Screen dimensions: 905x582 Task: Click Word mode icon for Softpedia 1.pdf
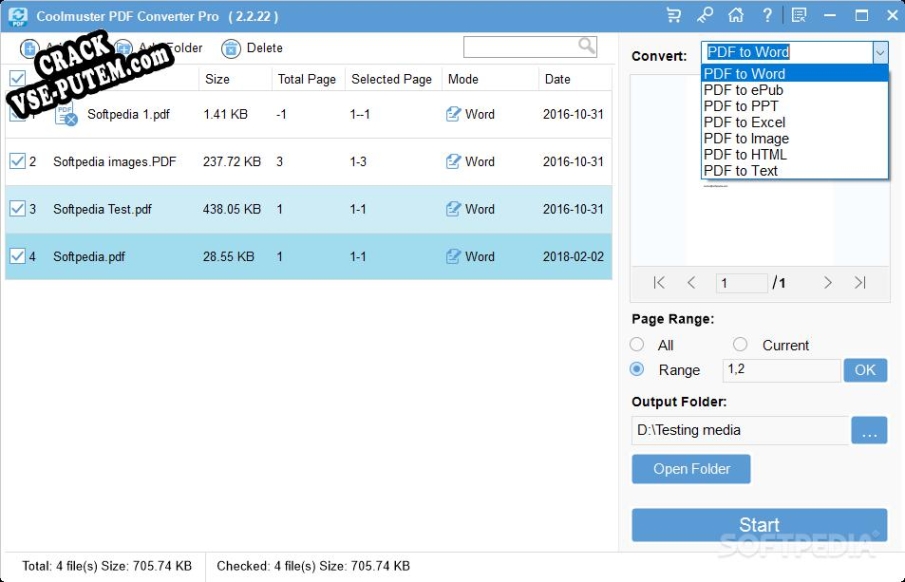453,114
